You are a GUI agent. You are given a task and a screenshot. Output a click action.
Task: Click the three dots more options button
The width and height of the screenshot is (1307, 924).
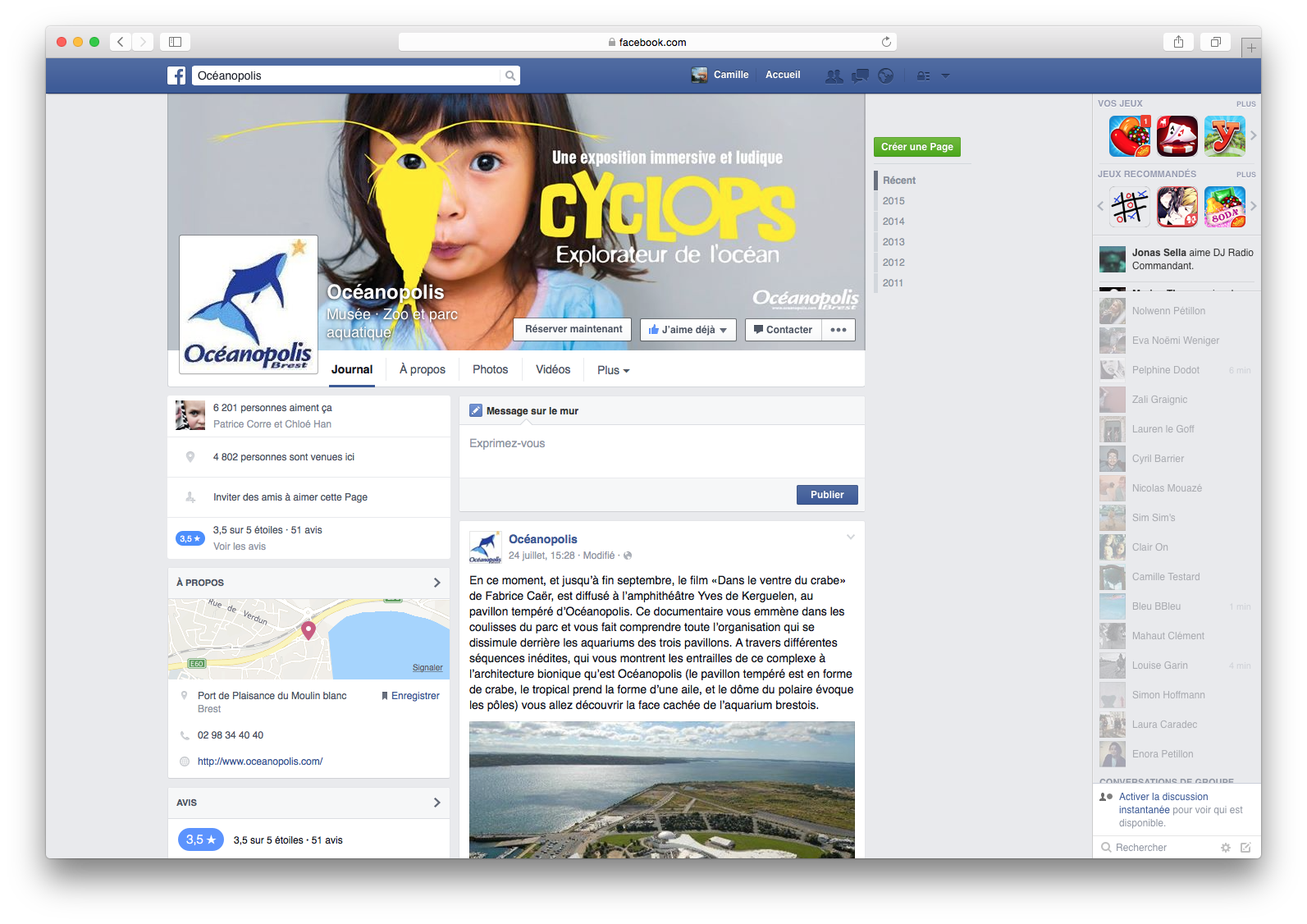click(839, 330)
